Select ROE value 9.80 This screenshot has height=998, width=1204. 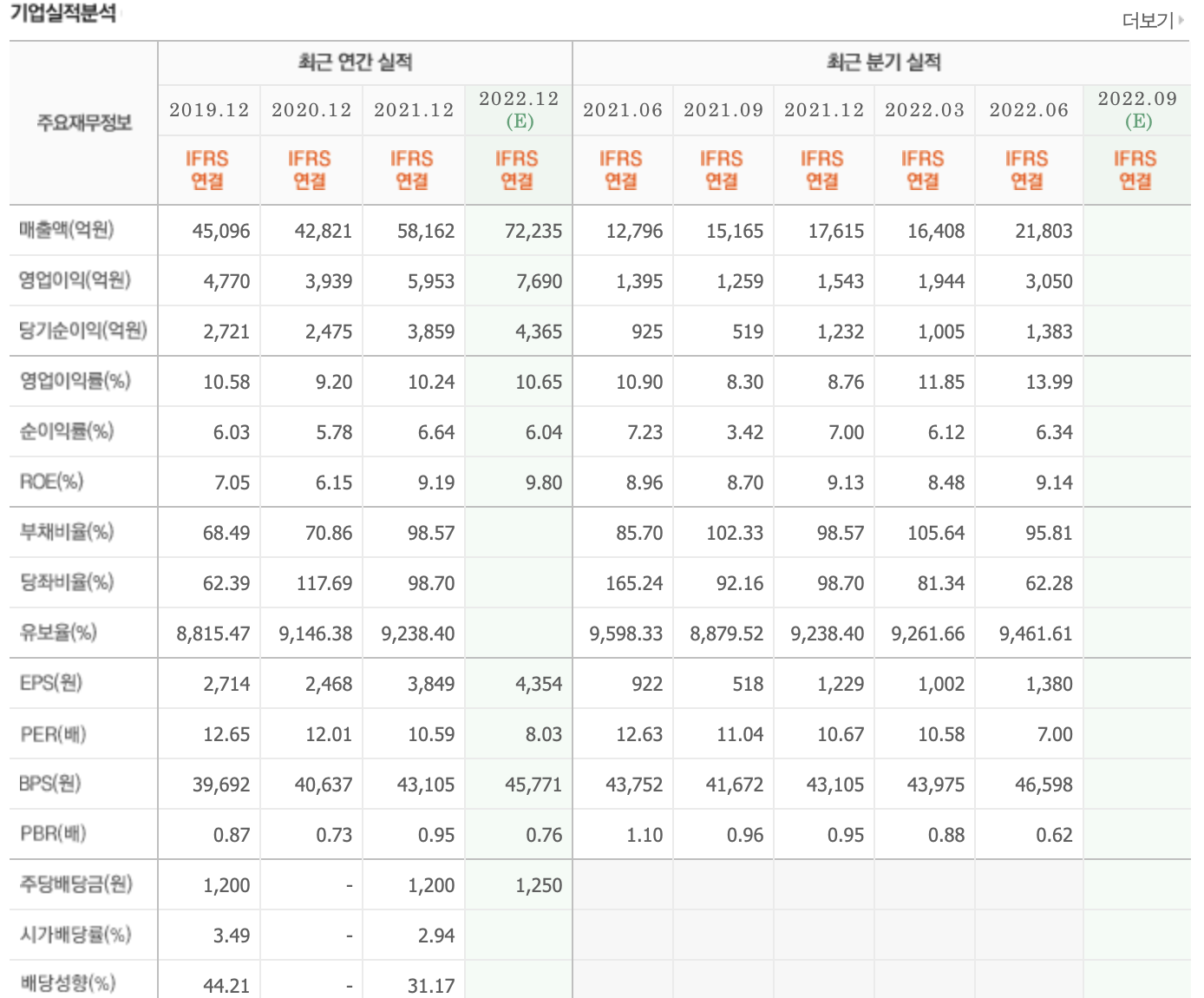544,483
